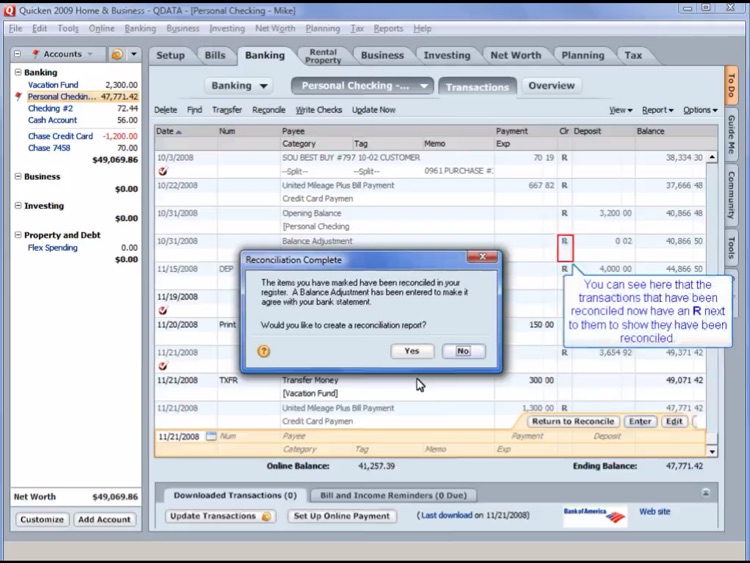Click the Bank of America logo
750x563 pixels.
click(594, 515)
